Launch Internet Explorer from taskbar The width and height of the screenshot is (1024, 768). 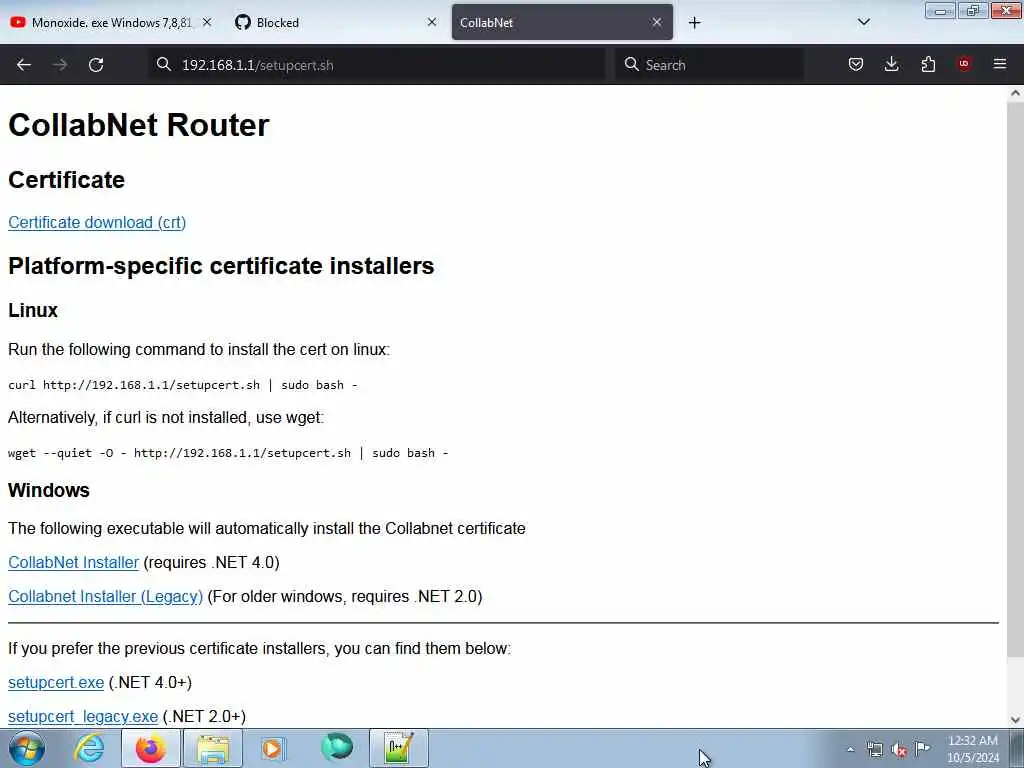(x=89, y=748)
